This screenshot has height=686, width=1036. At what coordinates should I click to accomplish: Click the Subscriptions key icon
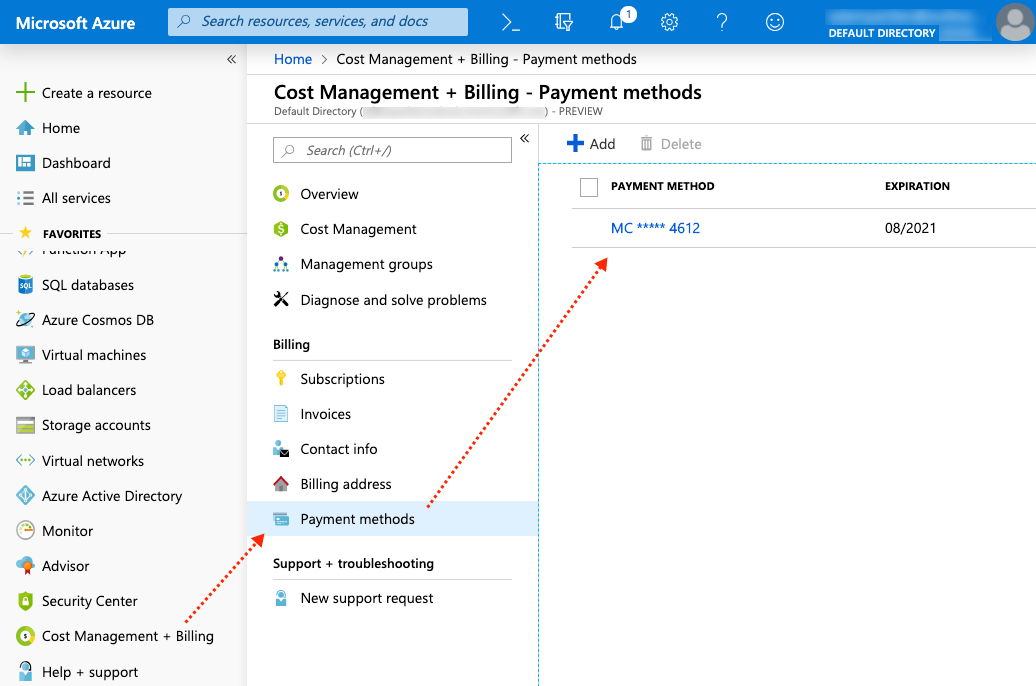281,379
